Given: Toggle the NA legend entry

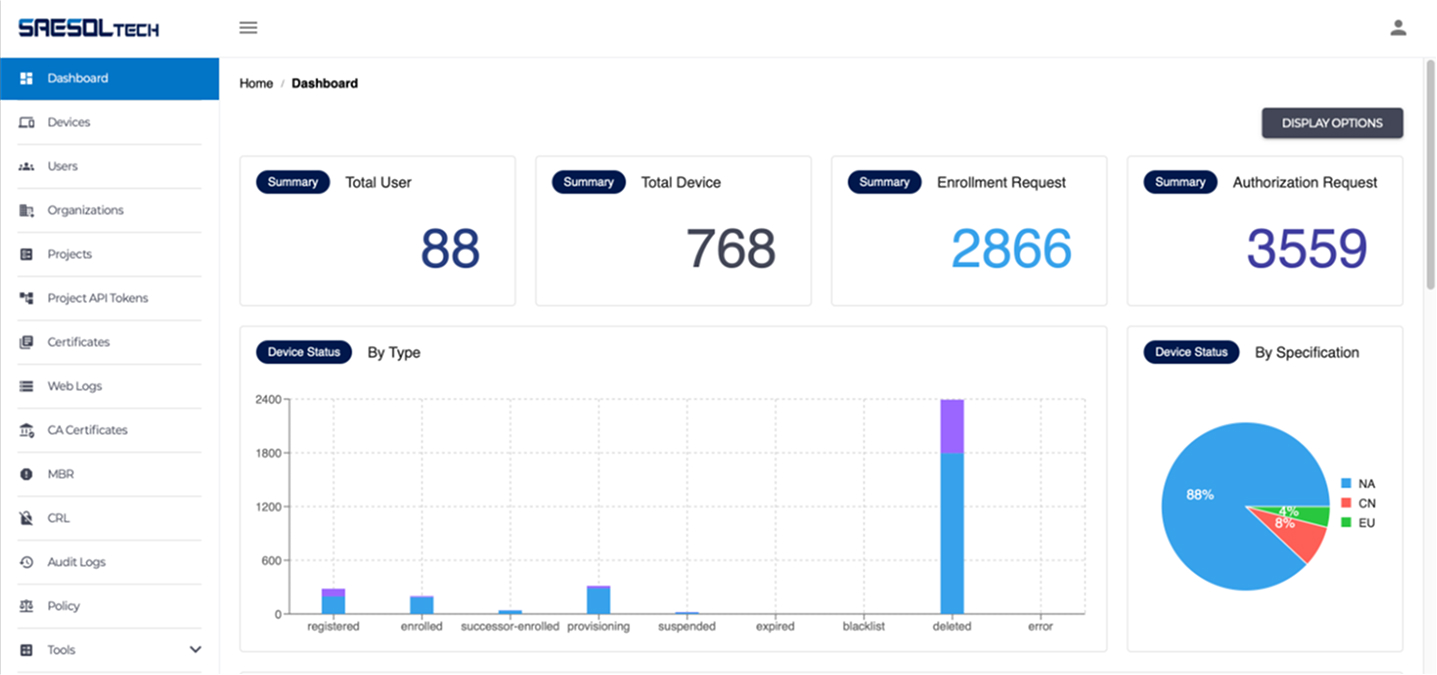Looking at the screenshot, I should click(1358, 483).
